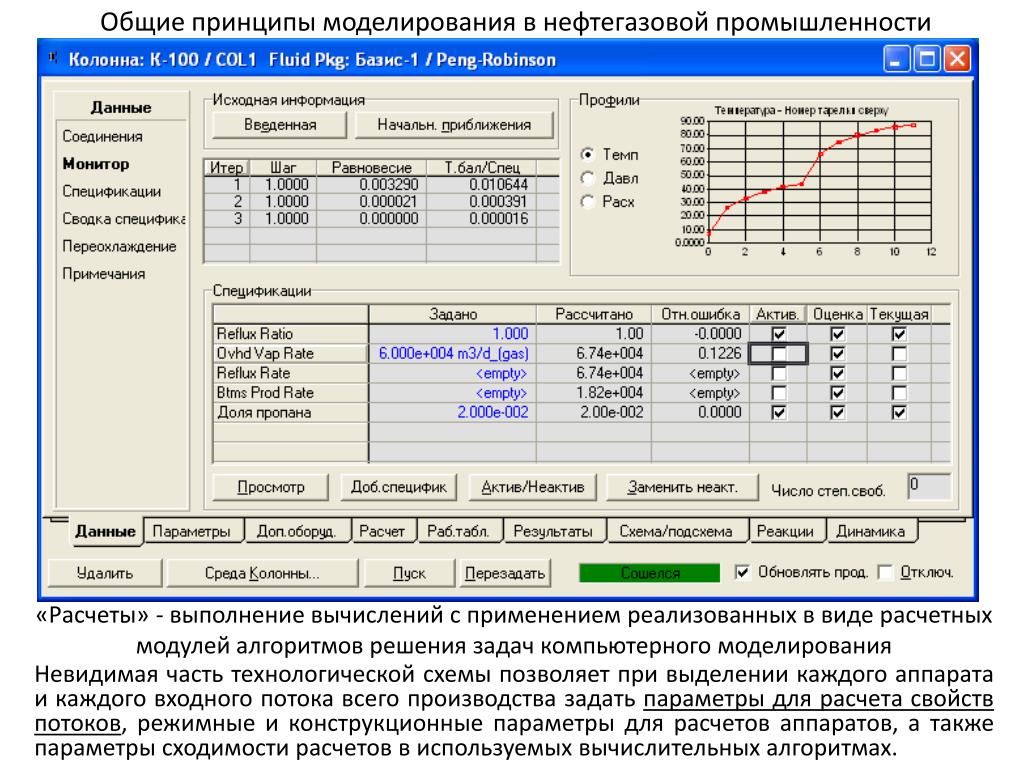
Task: Enable the Отключ. checkbox
Action: (886, 572)
